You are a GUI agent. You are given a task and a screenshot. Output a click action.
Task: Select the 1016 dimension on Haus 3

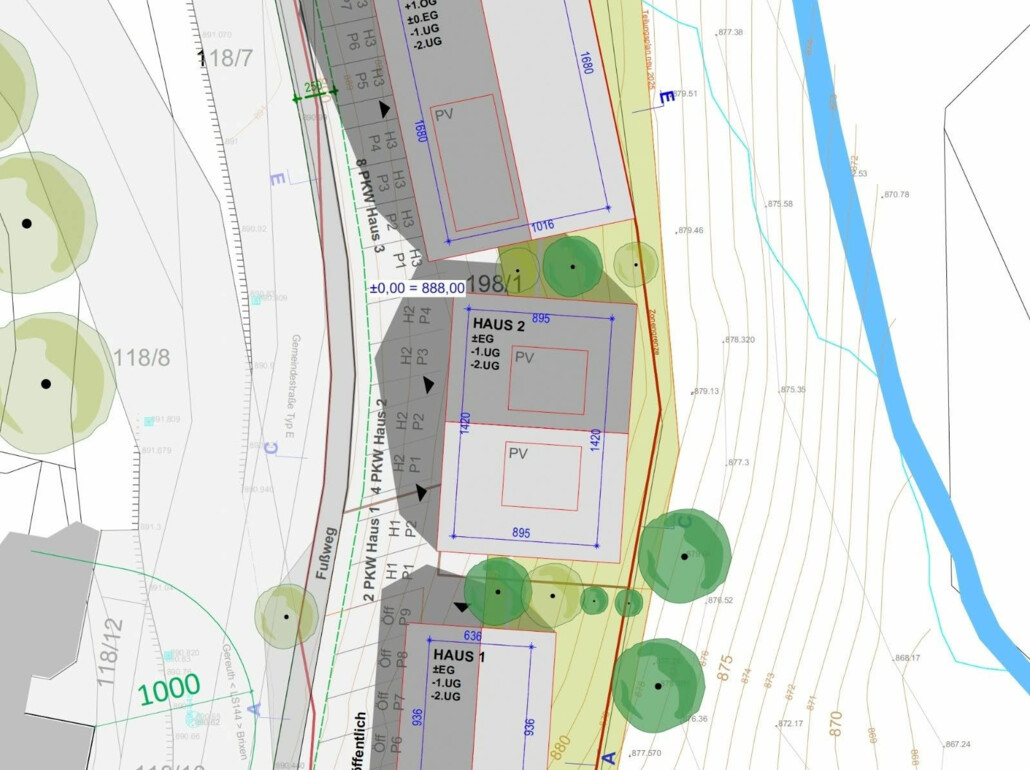tap(541, 226)
